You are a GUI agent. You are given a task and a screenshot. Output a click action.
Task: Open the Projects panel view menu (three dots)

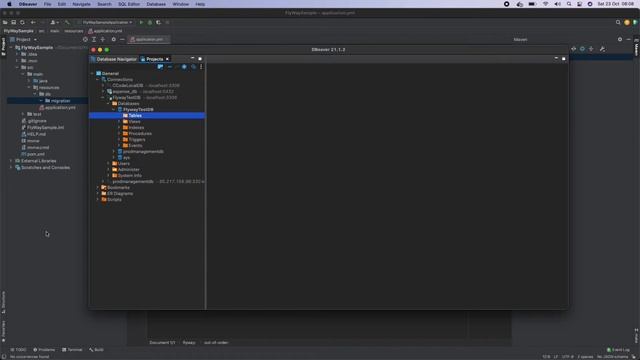pos(201,67)
